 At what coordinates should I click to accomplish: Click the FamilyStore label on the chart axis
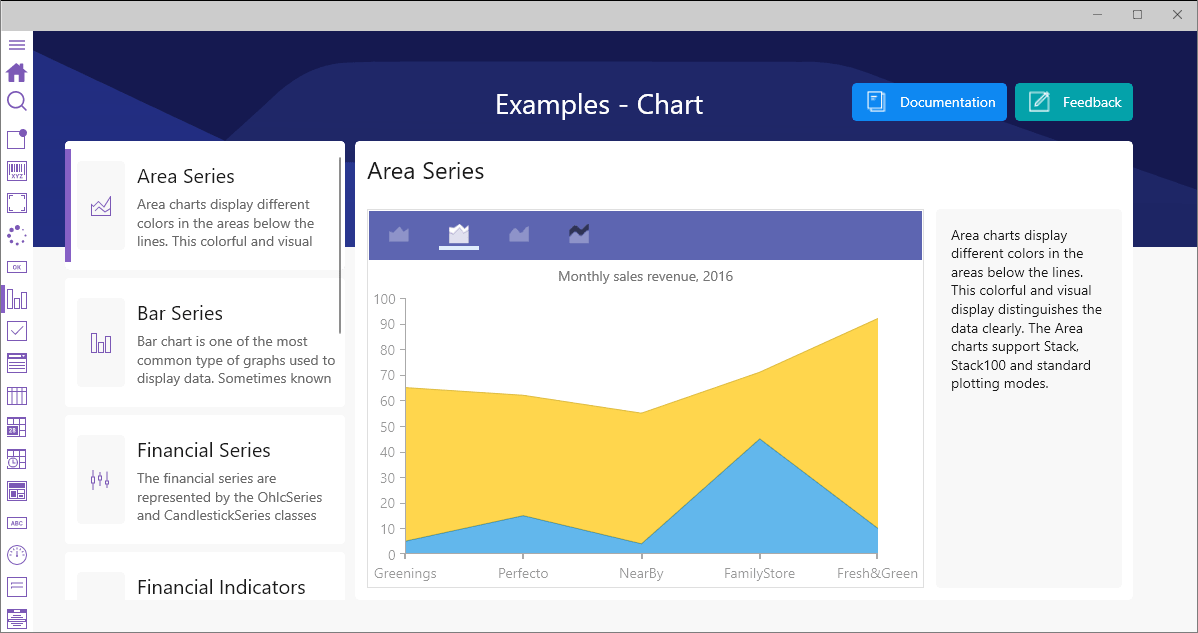[x=759, y=573]
